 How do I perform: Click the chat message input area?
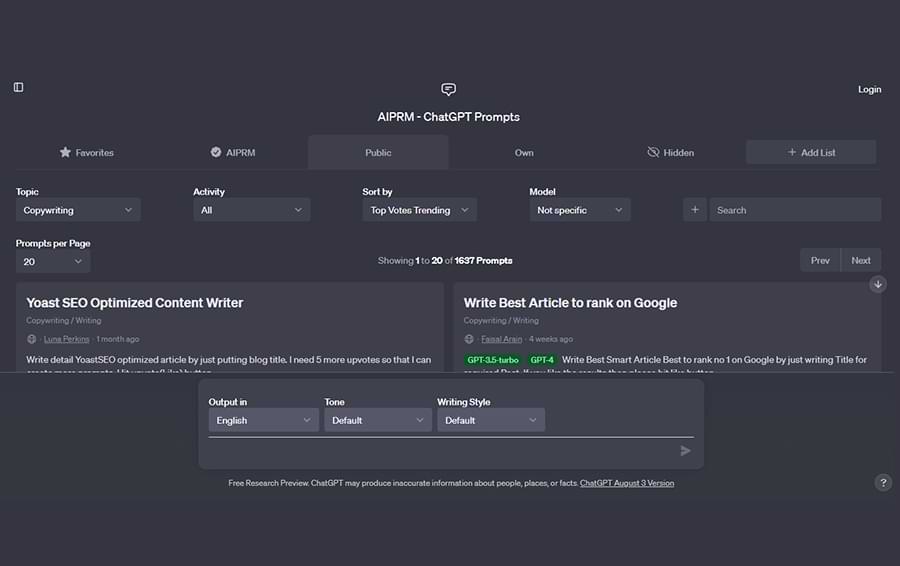pos(442,451)
